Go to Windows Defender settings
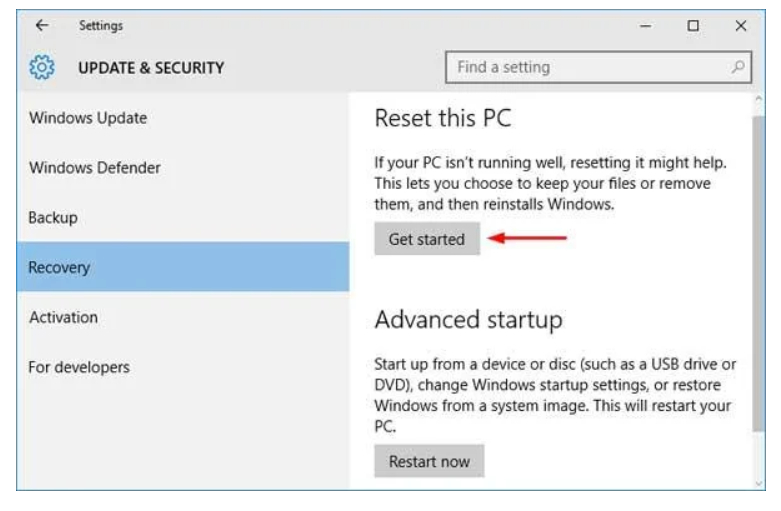The image size is (781, 511). (x=95, y=168)
